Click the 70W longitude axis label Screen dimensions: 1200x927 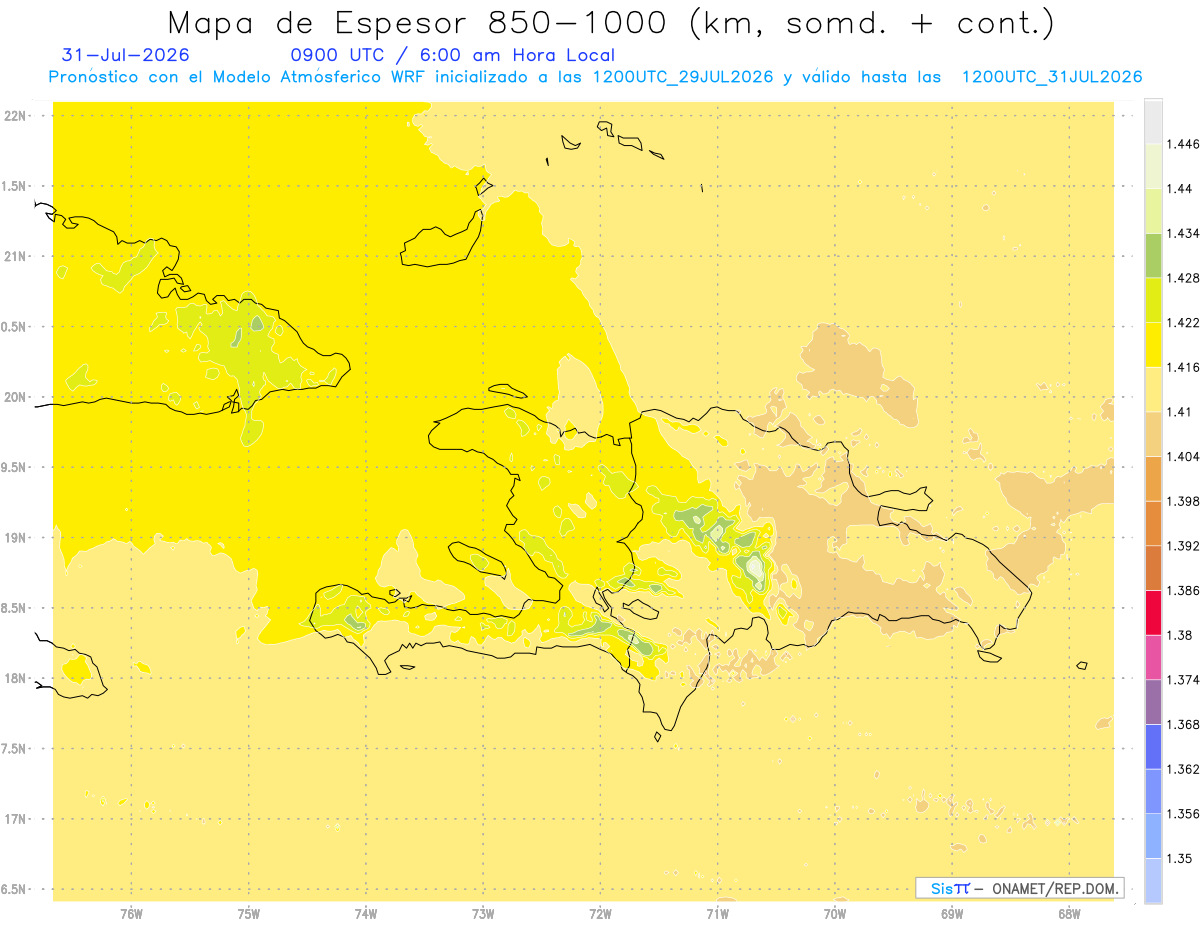[x=835, y=913]
